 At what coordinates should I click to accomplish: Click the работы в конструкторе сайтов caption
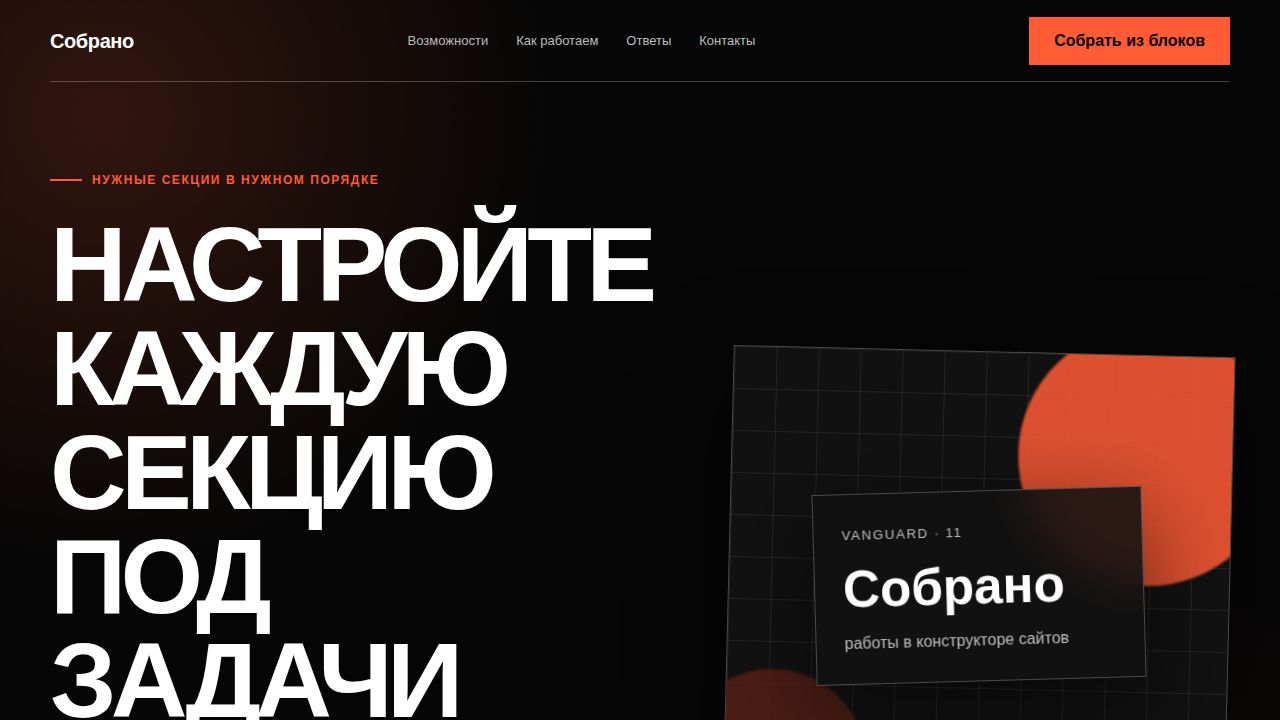pyautogui.click(x=957, y=640)
